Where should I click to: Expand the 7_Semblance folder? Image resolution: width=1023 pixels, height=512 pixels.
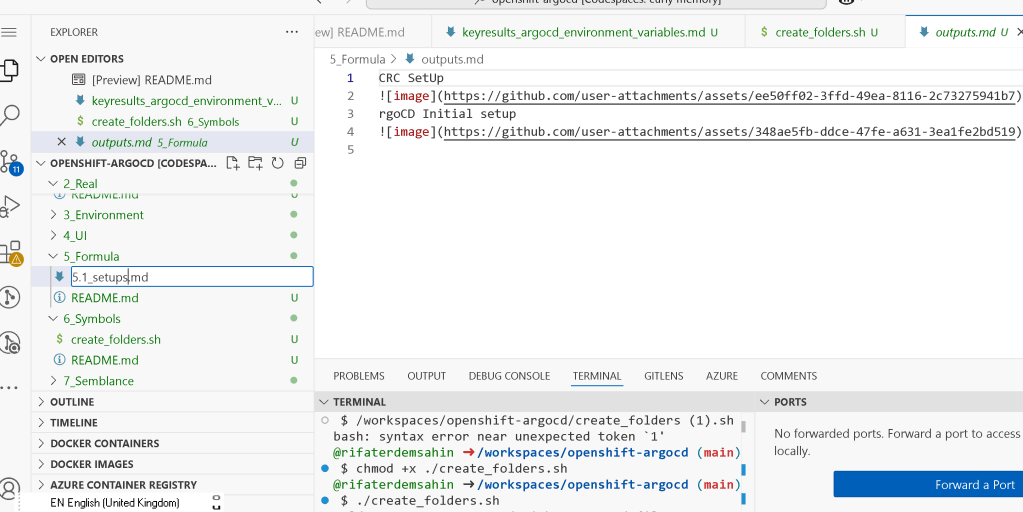click(55, 381)
